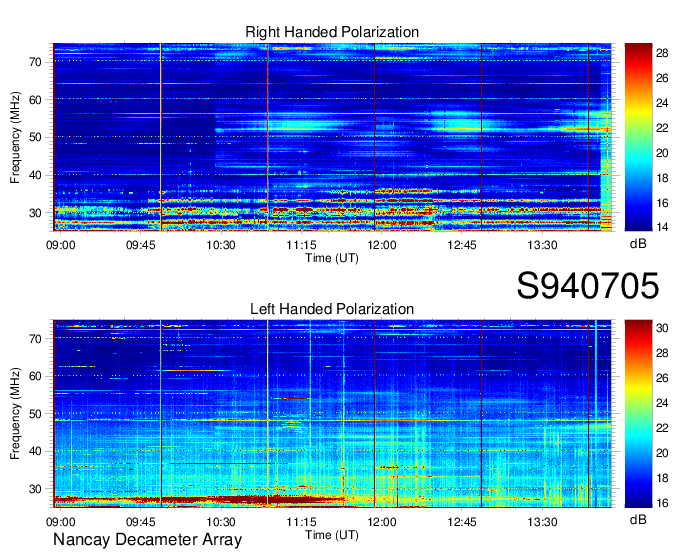Click the upper plot 'Time (UT)' label
Screen dimensions: 680x552
[332, 258]
